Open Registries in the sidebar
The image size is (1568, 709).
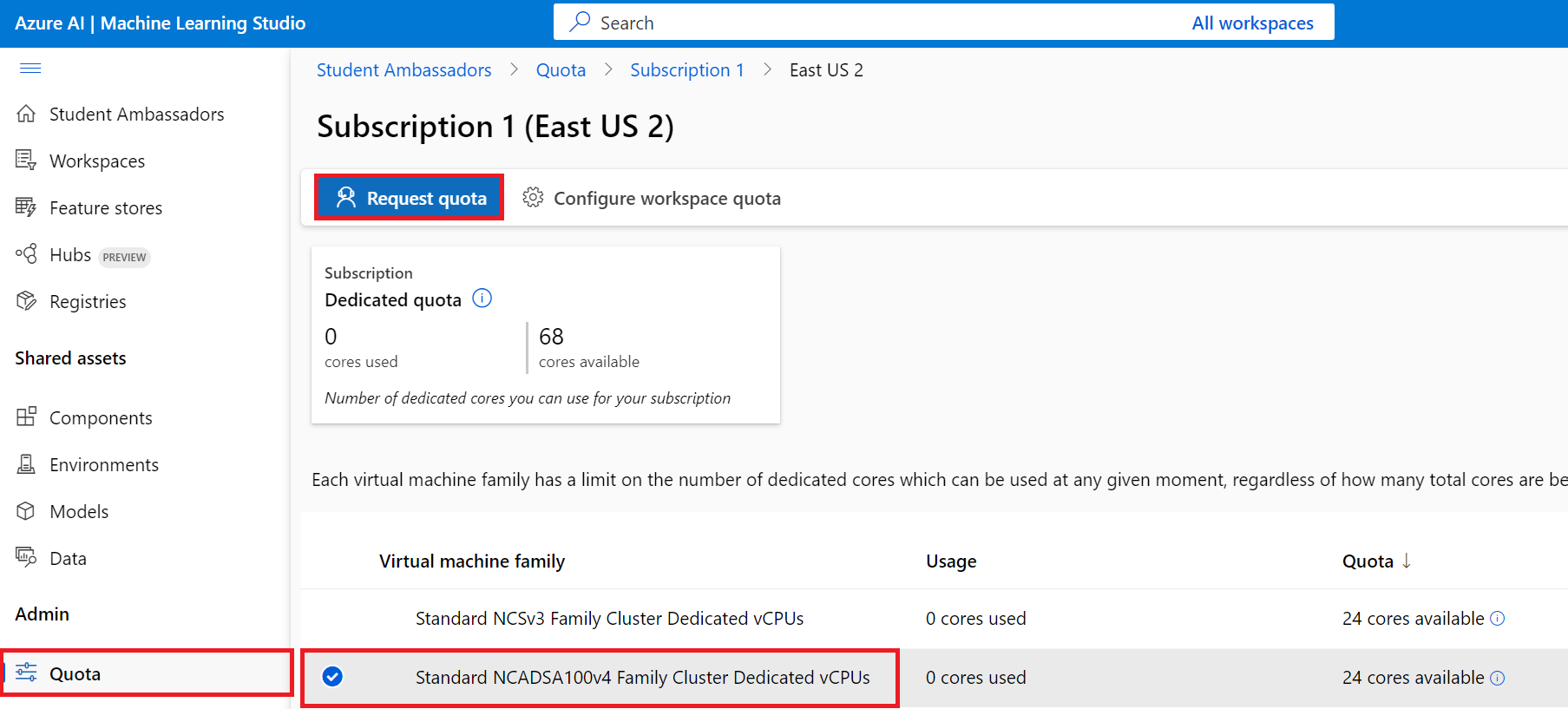88,301
